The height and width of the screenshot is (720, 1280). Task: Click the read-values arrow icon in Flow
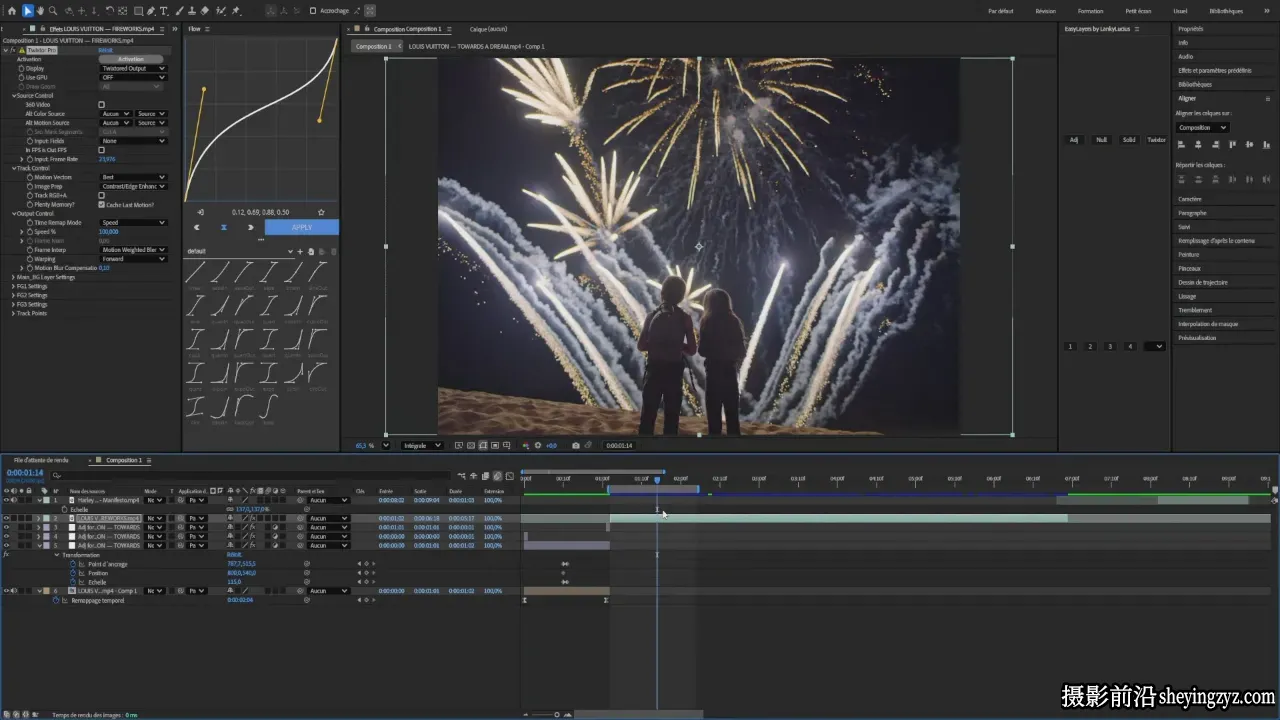coord(200,212)
